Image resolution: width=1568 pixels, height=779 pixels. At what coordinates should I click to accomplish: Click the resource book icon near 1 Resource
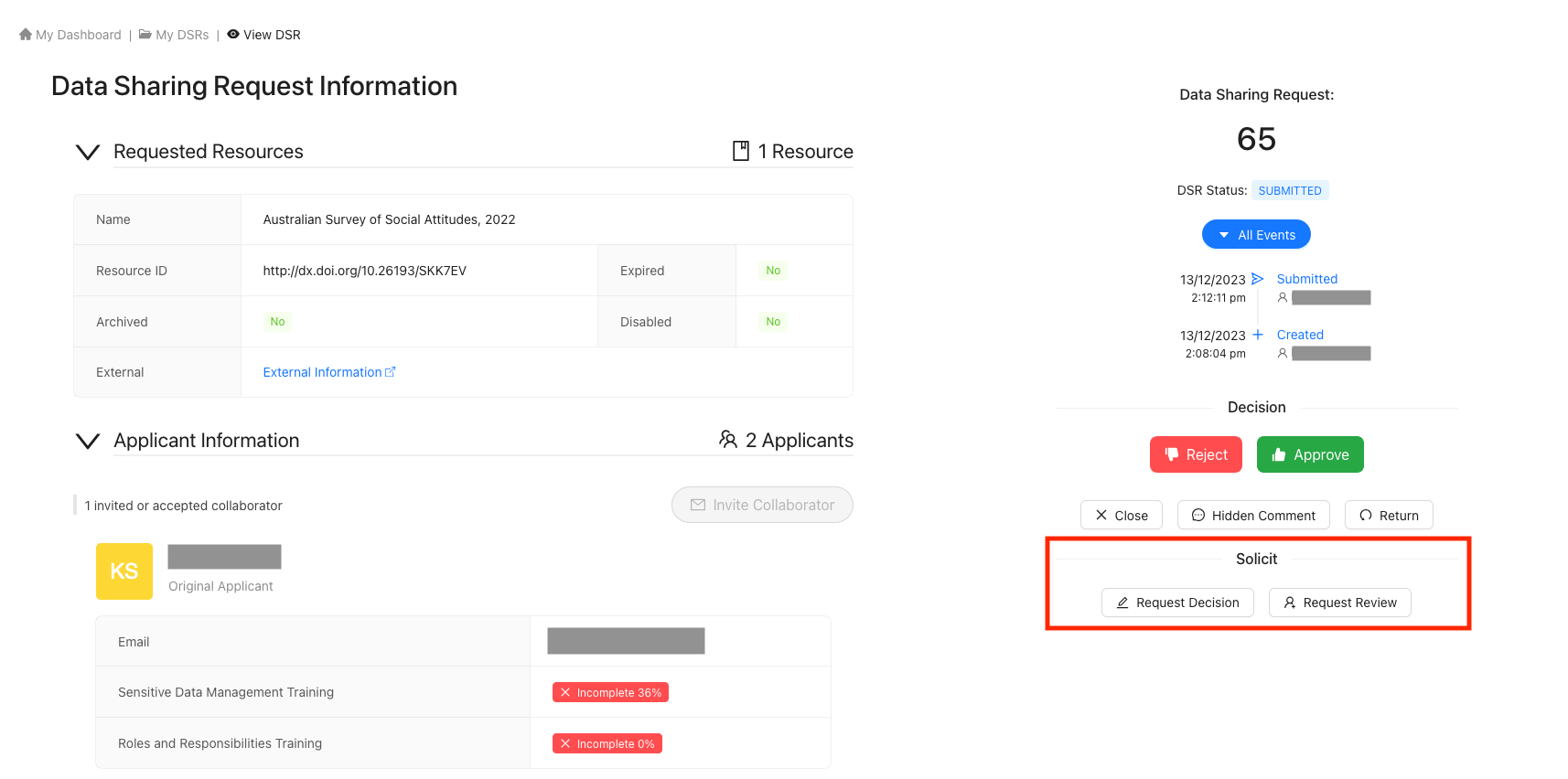pyautogui.click(x=741, y=151)
